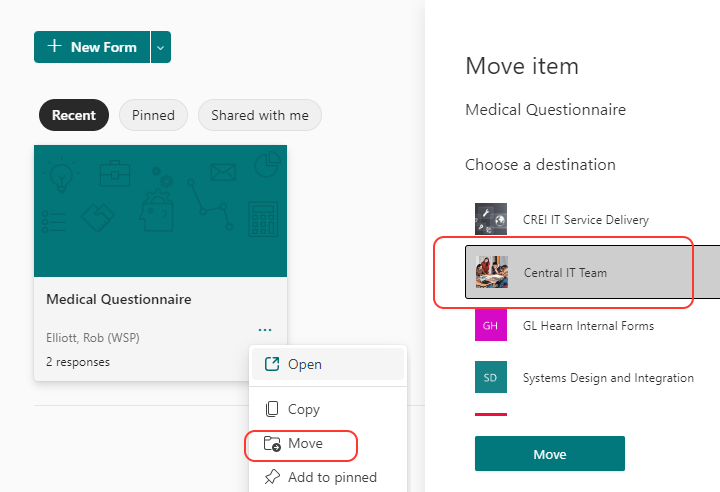Click the Open icon in context menu
Viewport: 720px width, 492px height.
coord(271,364)
